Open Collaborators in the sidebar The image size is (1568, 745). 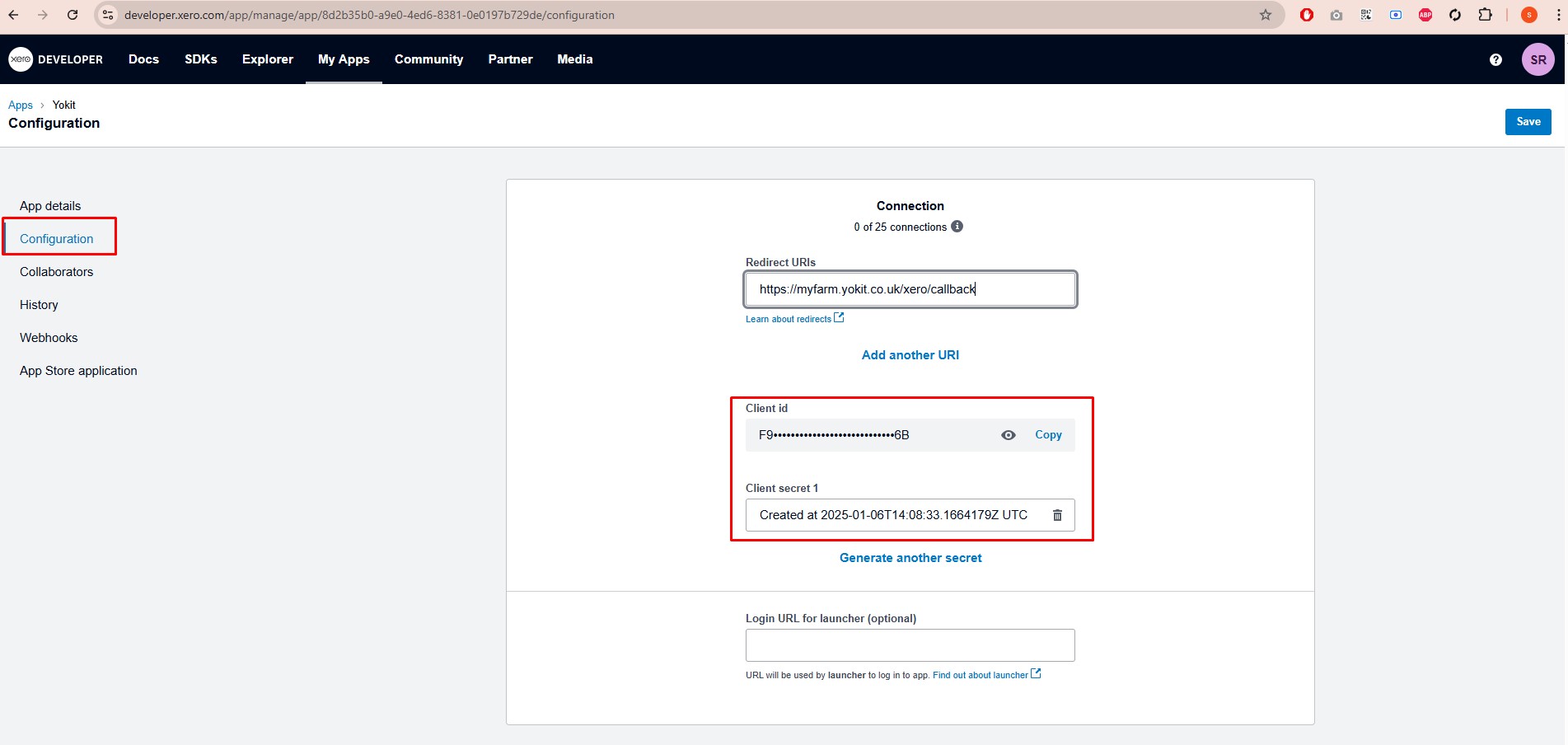[x=57, y=272]
